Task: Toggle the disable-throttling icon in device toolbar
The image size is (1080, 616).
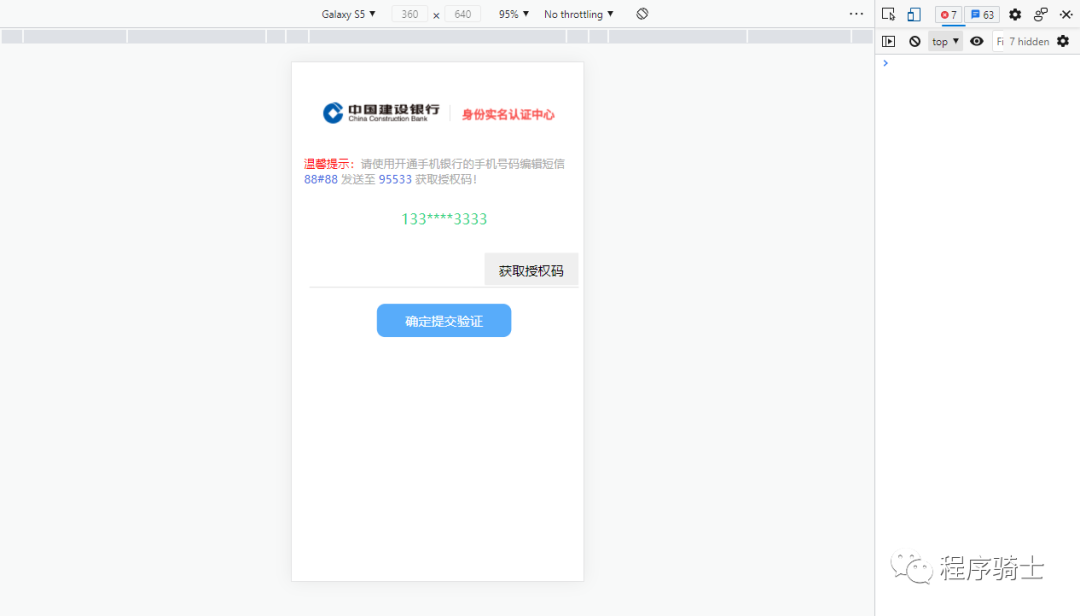Action: pyautogui.click(x=642, y=14)
